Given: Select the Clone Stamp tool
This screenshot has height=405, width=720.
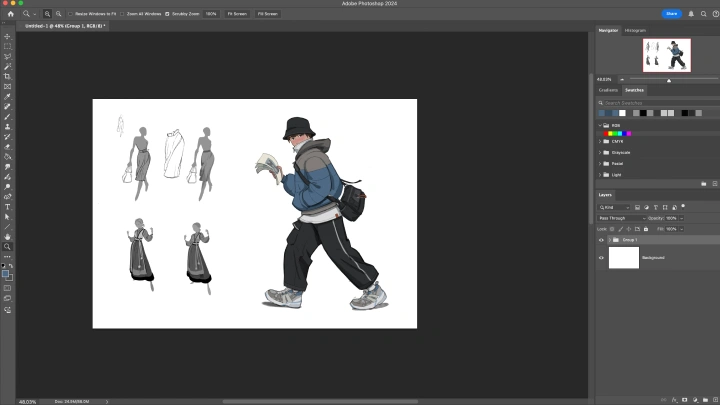Looking at the screenshot, I should tap(7, 127).
